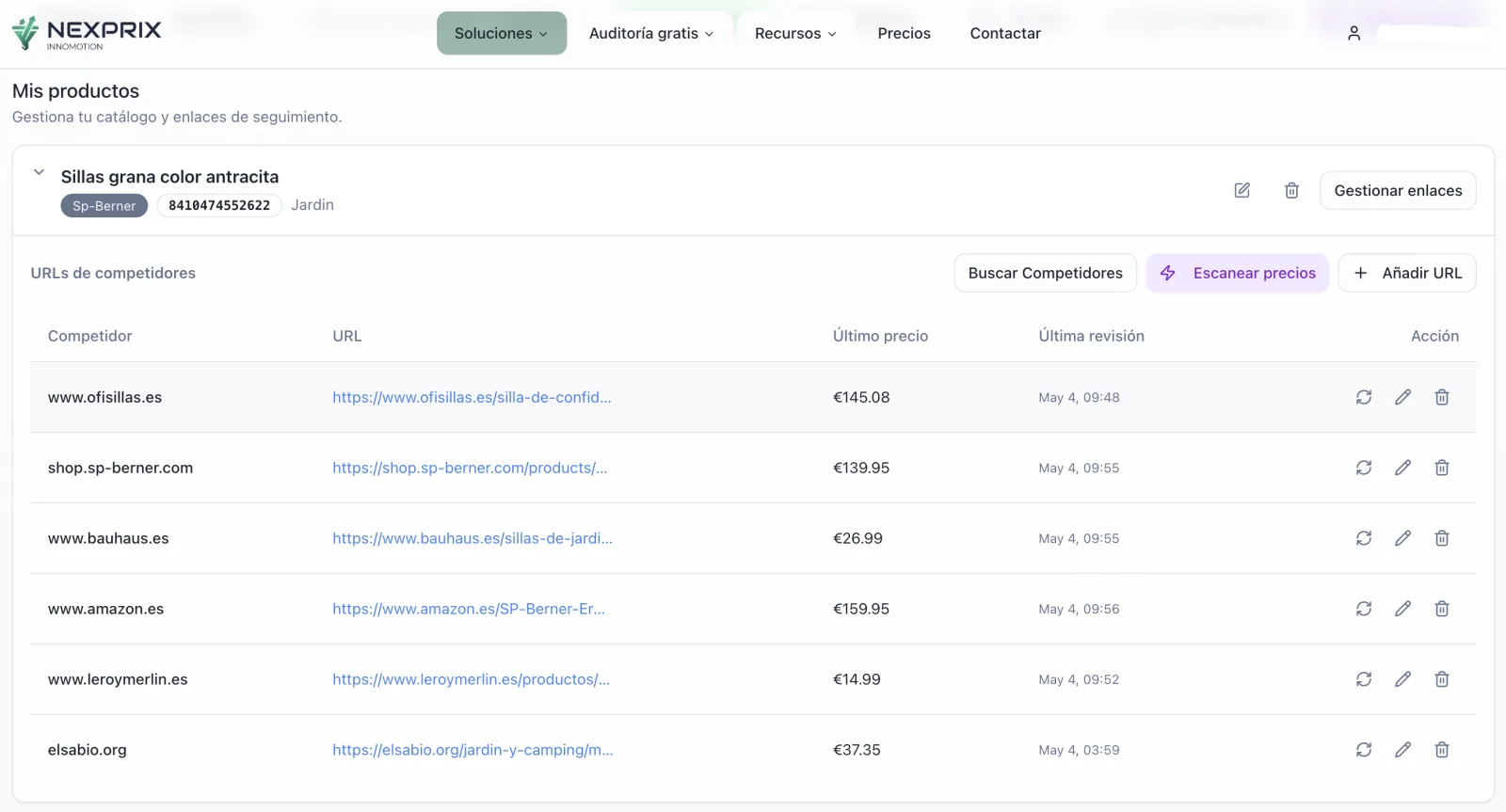Edit the www.leroymerlin.es competitor row

pos(1402,679)
